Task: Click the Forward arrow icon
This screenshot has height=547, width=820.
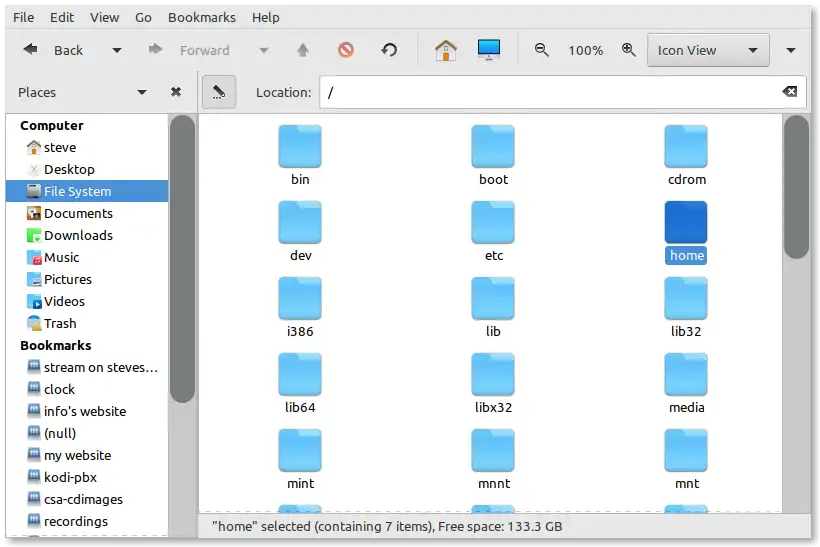Action: coord(155,50)
